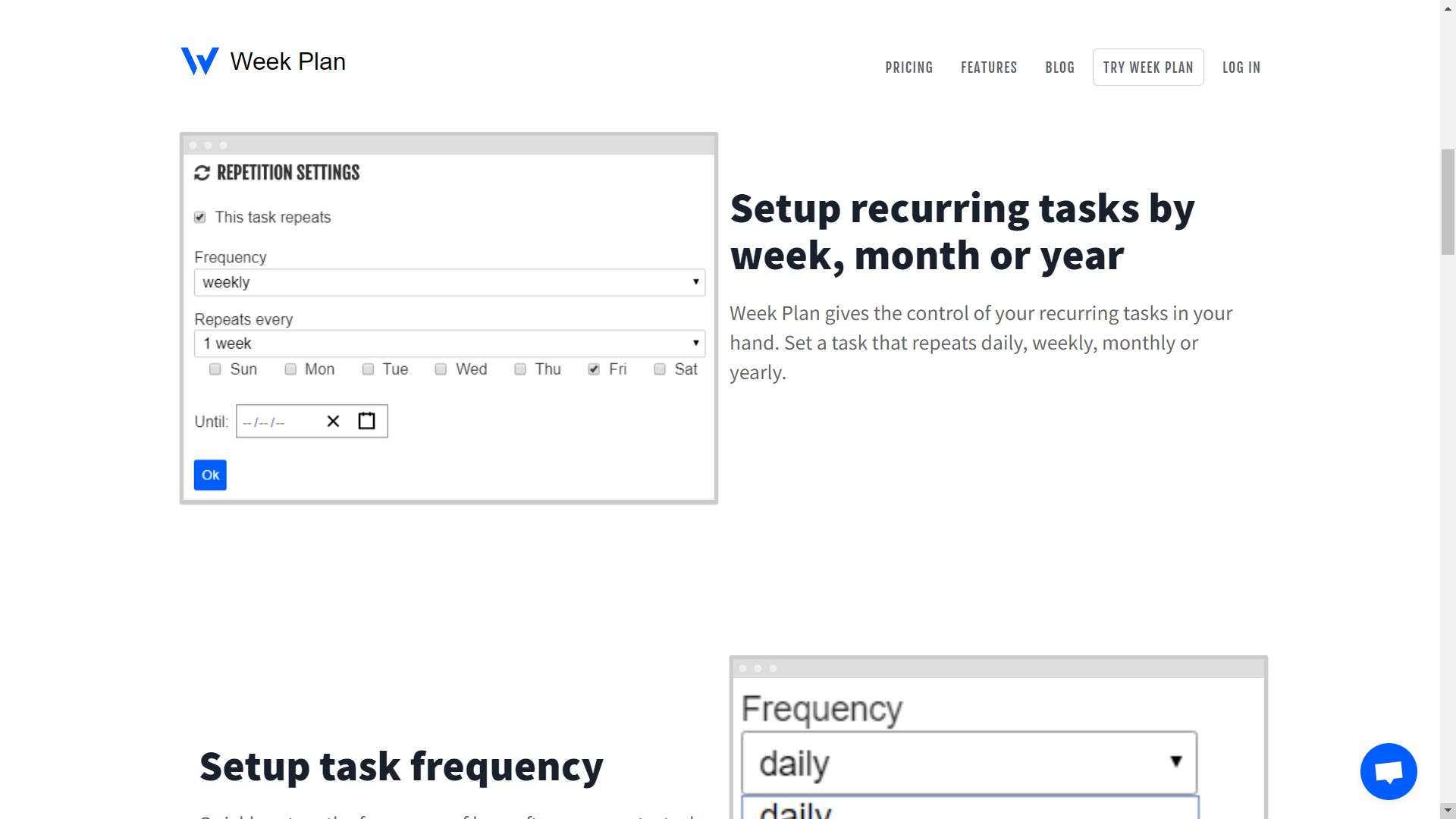Click the page vertical scrollbar thumb

1448,202
